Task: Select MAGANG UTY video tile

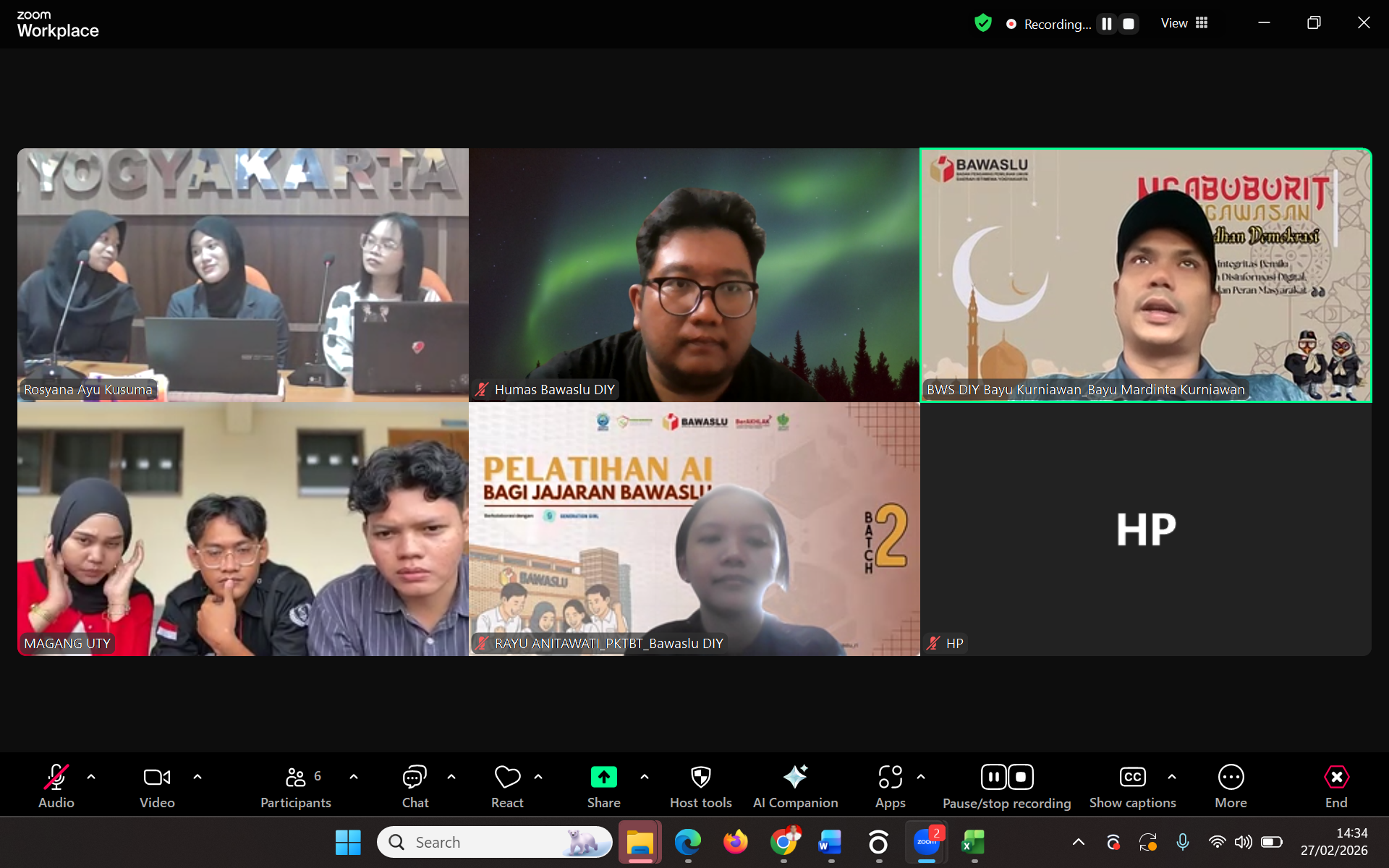Action: click(x=243, y=529)
